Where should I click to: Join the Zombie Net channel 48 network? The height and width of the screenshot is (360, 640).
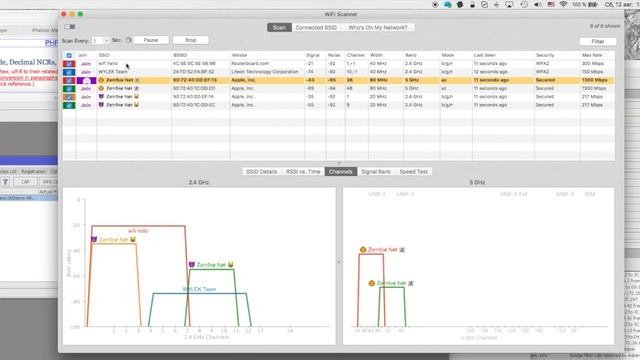(86, 89)
